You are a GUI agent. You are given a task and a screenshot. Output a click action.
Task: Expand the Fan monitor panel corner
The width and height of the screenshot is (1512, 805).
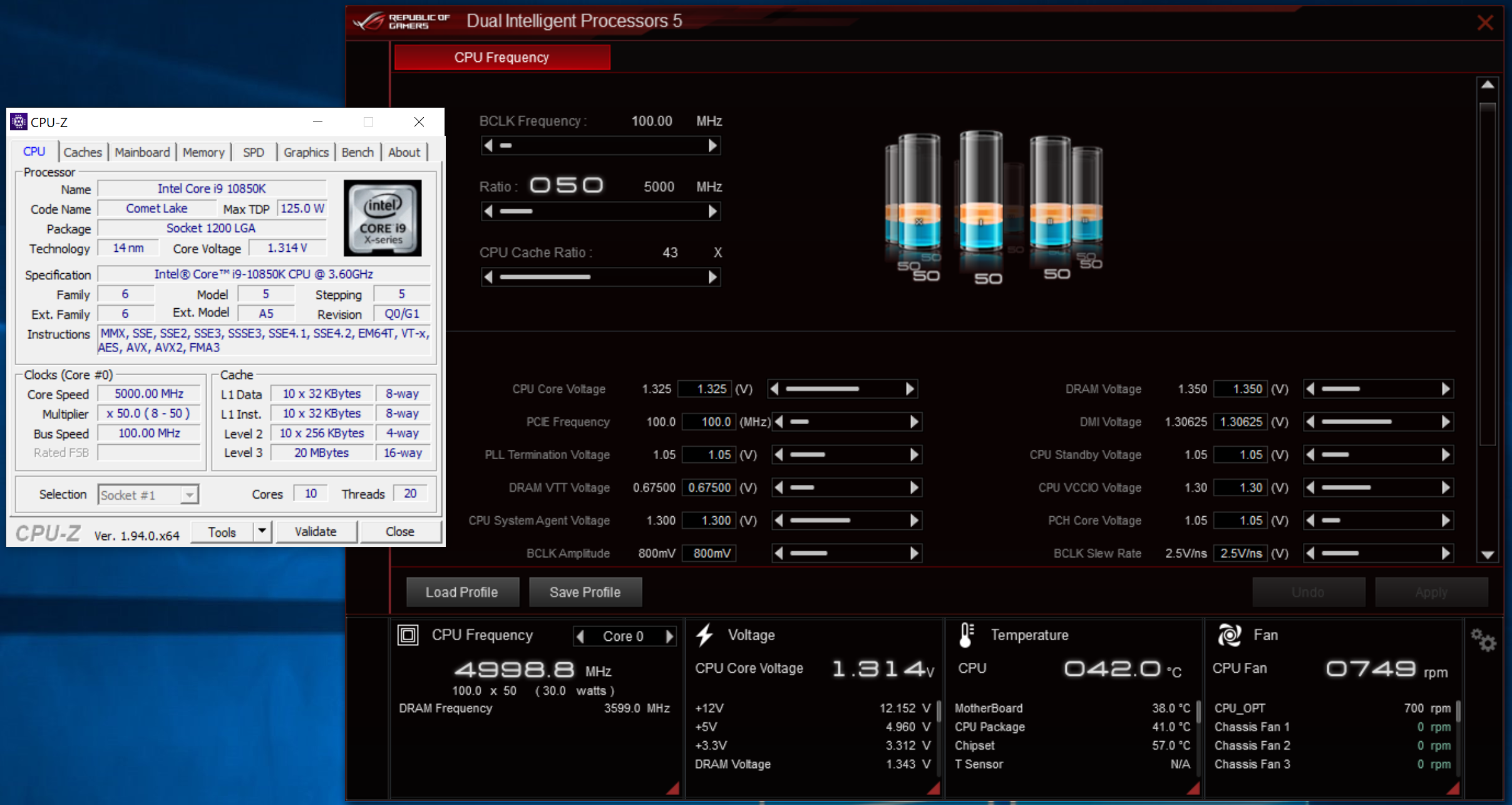[x=1453, y=789]
